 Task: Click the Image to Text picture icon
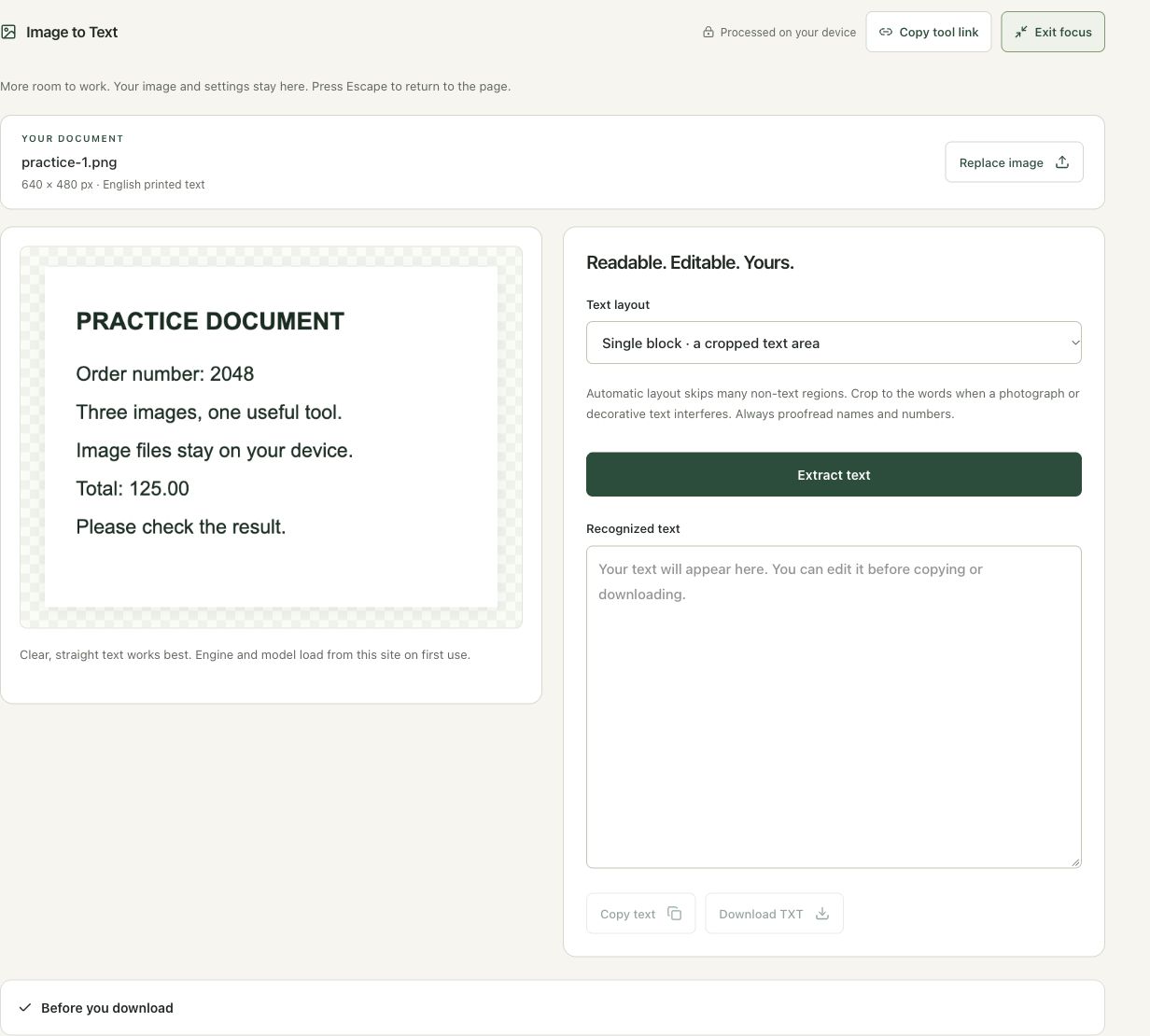click(8, 32)
